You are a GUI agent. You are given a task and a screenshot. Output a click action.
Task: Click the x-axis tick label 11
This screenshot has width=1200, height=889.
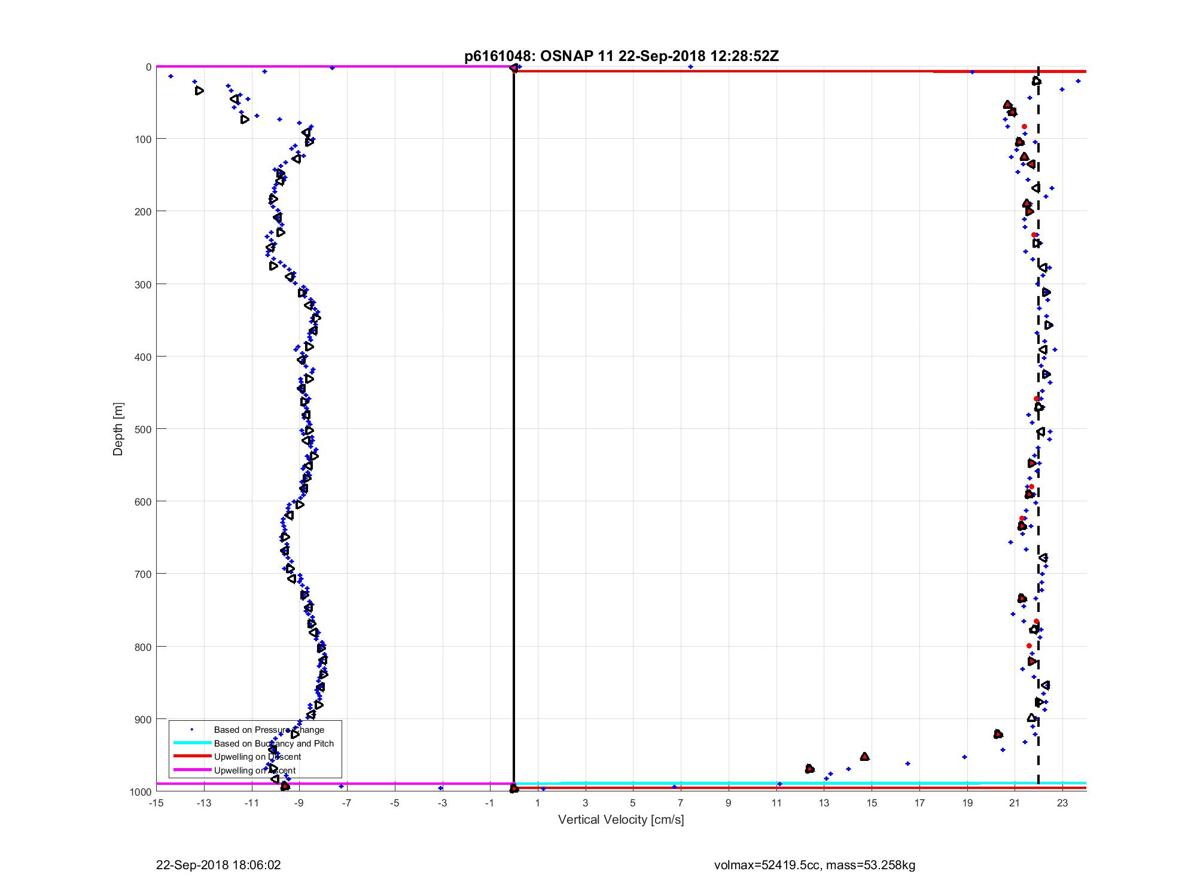tap(776, 803)
